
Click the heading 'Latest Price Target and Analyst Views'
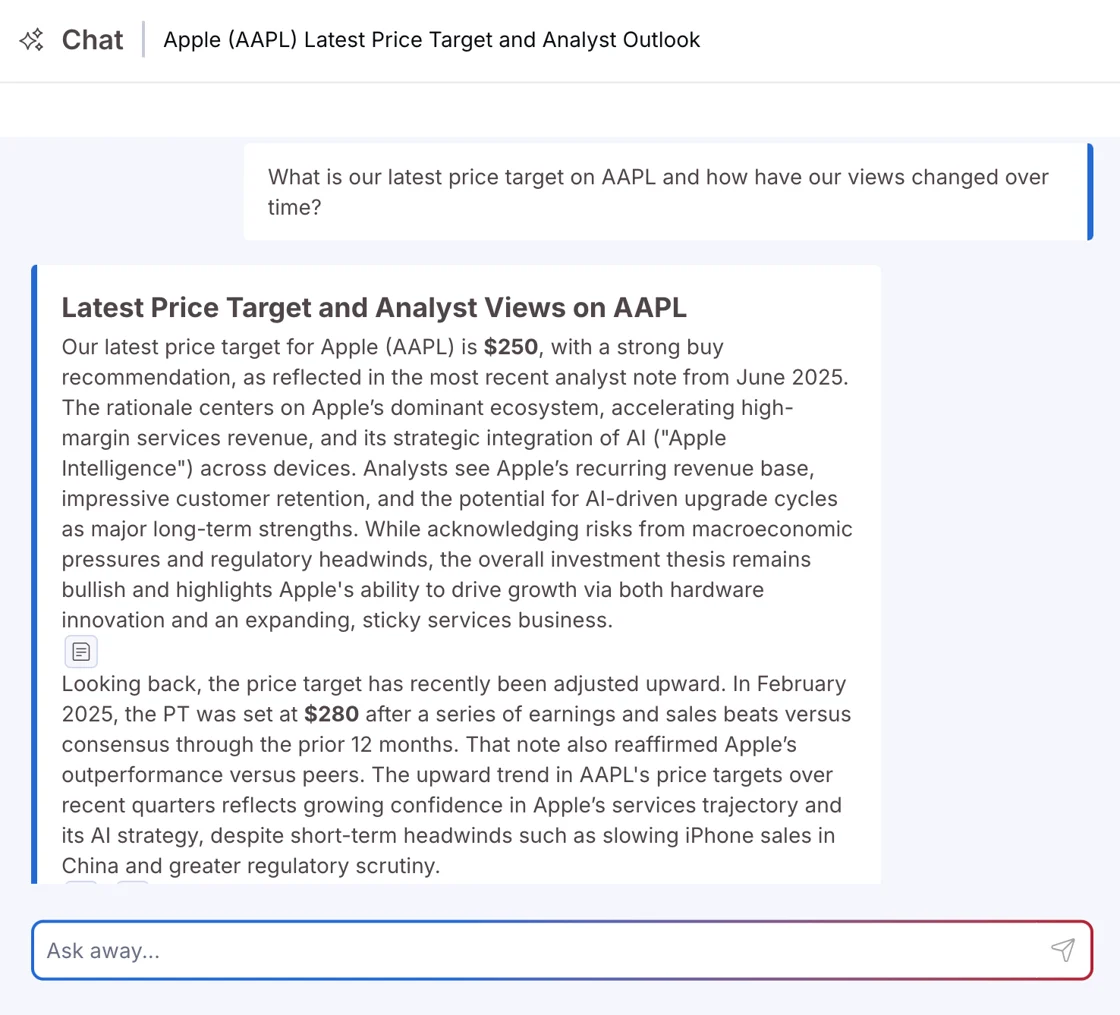pyautogui.click(x=374, y=307)
